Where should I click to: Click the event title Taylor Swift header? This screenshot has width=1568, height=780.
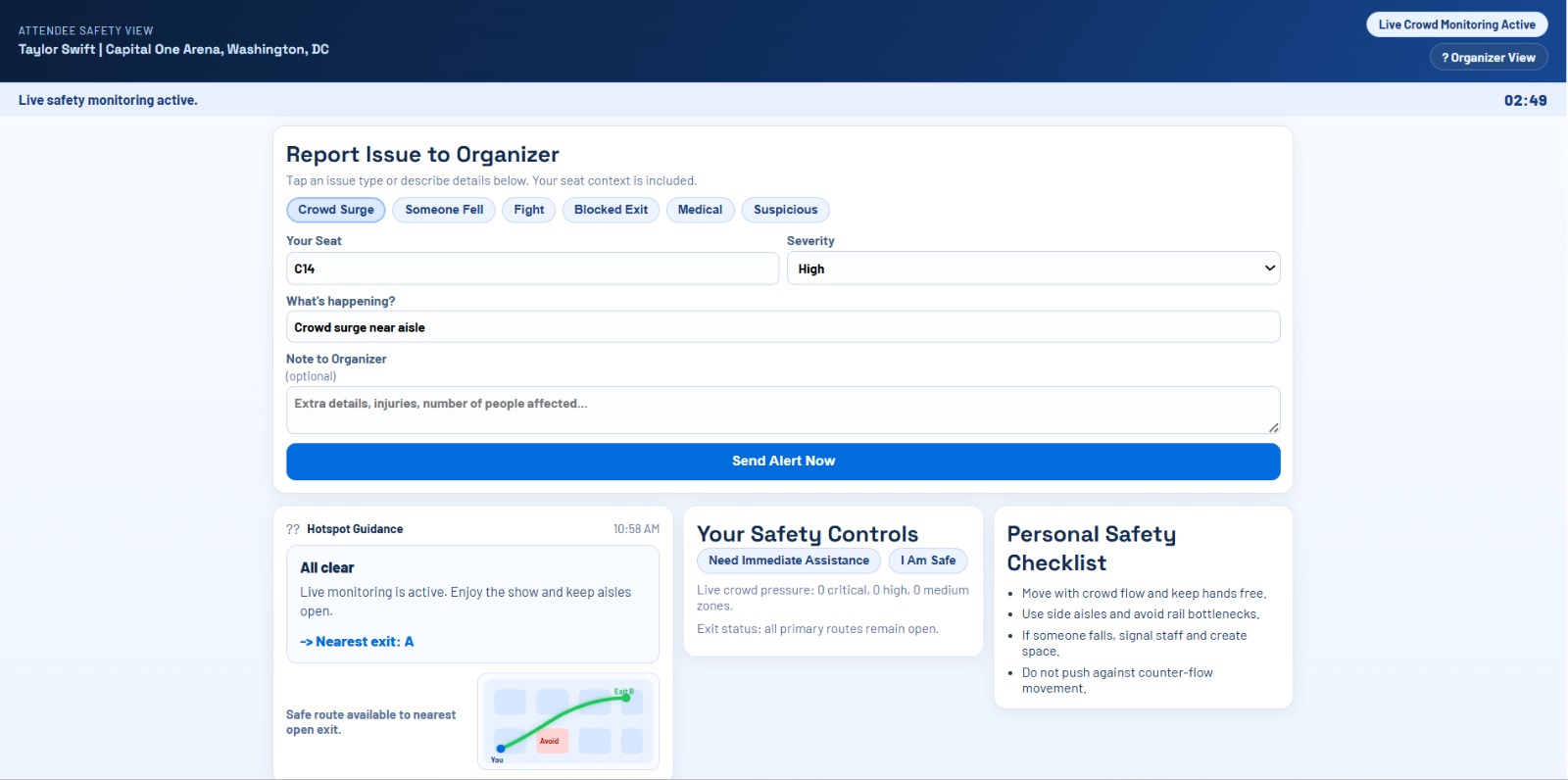[173, 50]
